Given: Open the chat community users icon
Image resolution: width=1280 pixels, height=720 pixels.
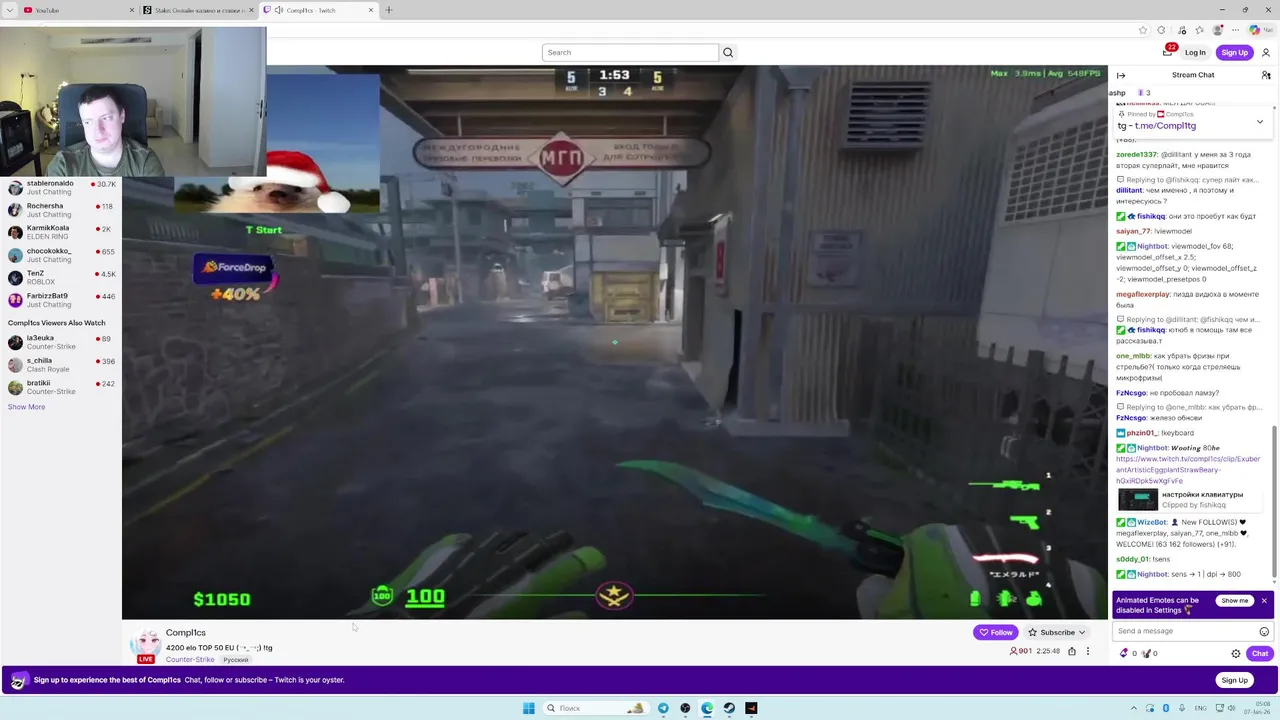Looking at the screenshot, I should point(1266,75).
